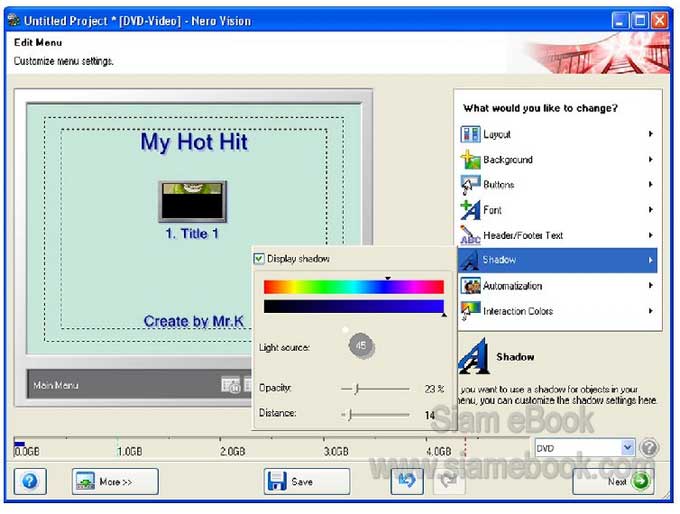The height and width of the screenshot is (514, 680).
Task: Click the Light source angle dial
Action: tap(361, 346)
